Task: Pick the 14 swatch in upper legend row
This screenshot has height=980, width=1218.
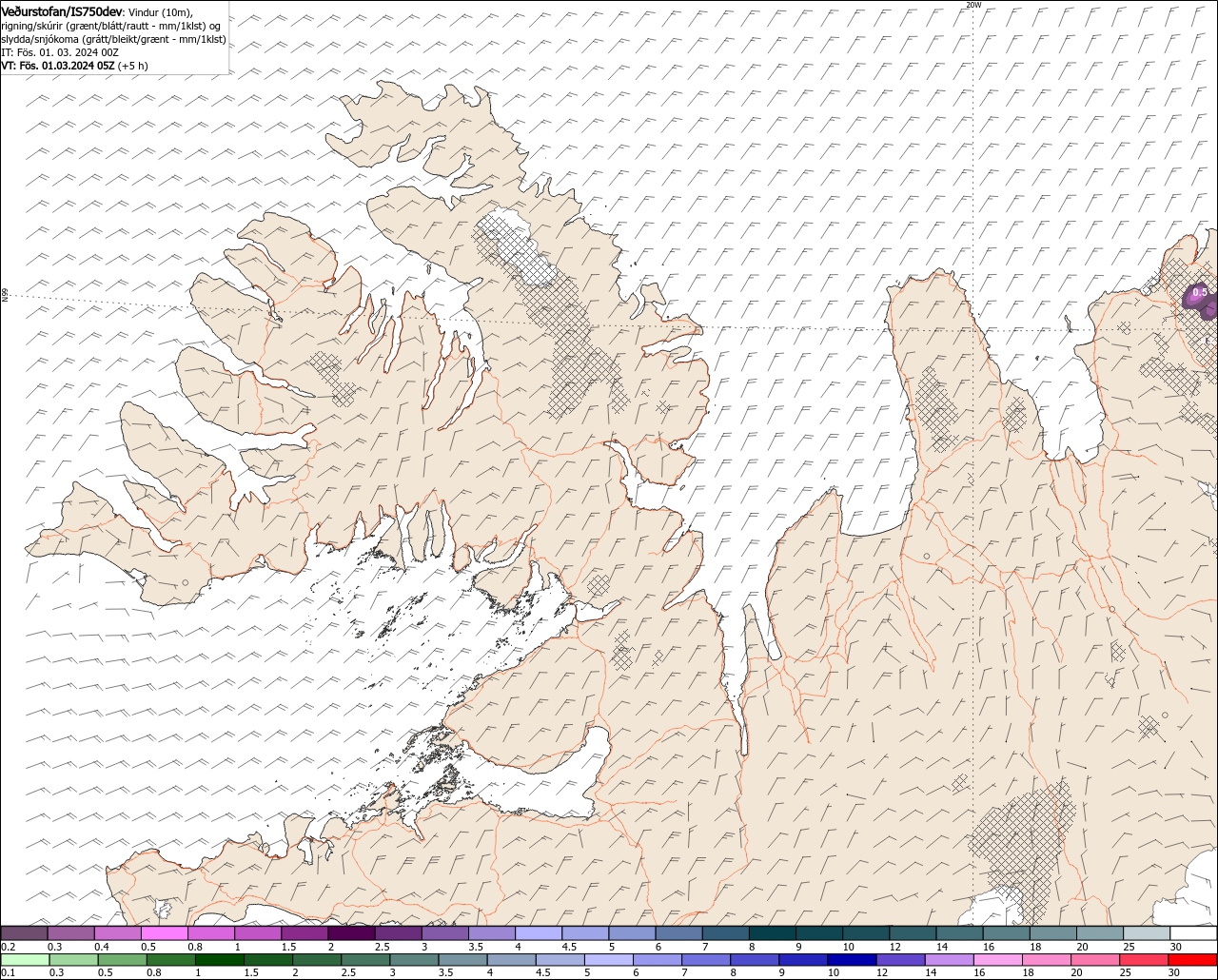Action: pos(960,933)
